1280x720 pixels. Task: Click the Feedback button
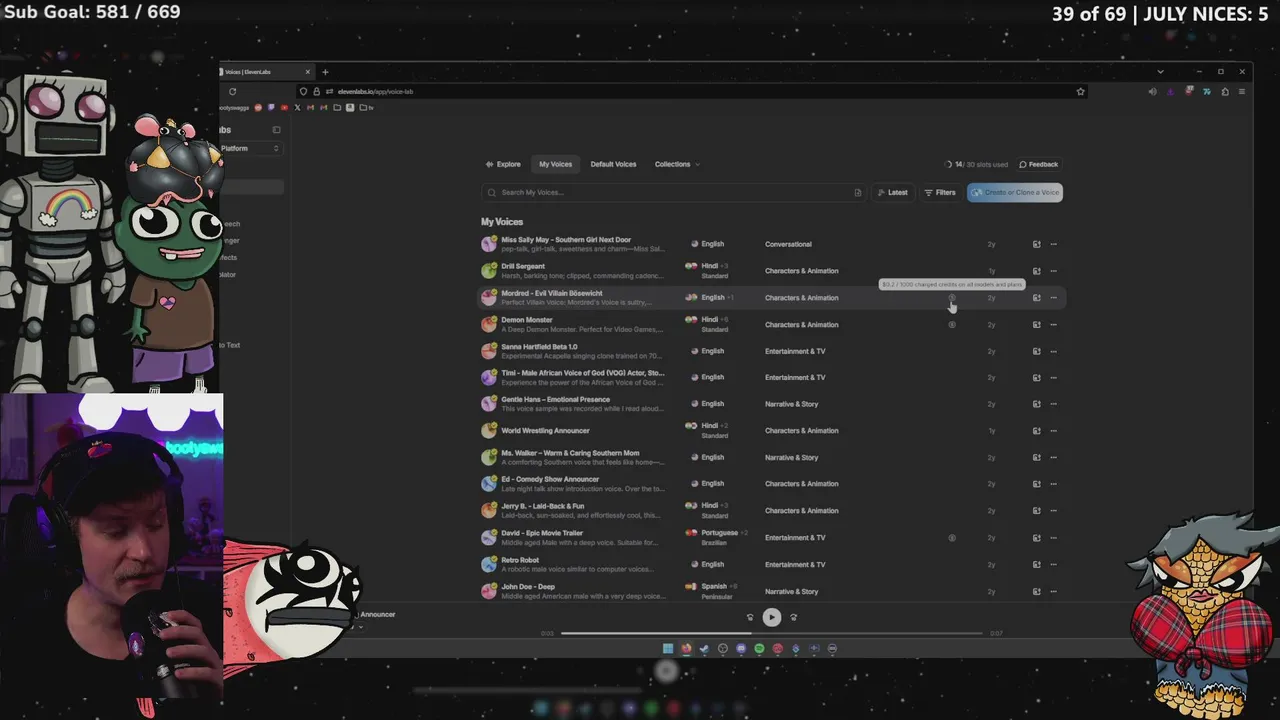coord(1039,164)
